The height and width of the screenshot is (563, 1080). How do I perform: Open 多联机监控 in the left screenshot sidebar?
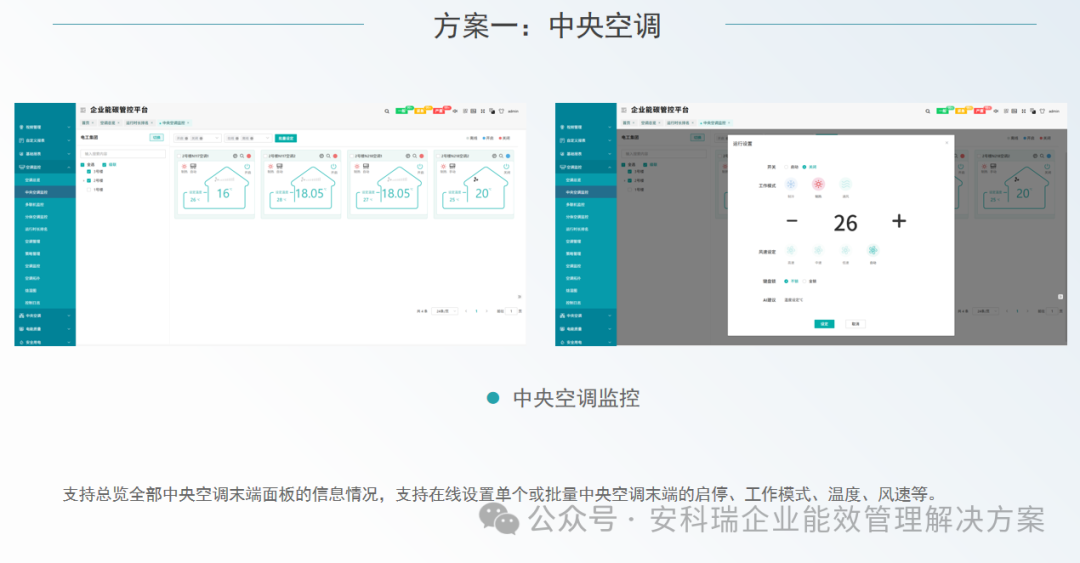pos(45,205)
